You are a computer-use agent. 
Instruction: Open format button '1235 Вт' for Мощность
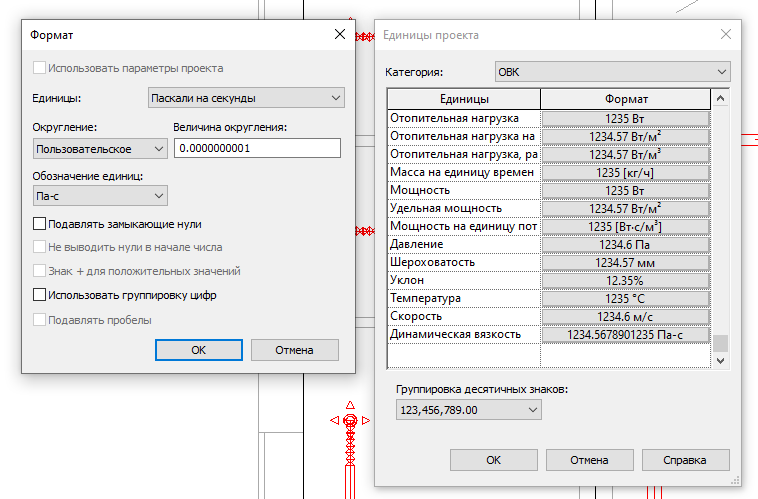pyautogui.click(x=626, y=191)
